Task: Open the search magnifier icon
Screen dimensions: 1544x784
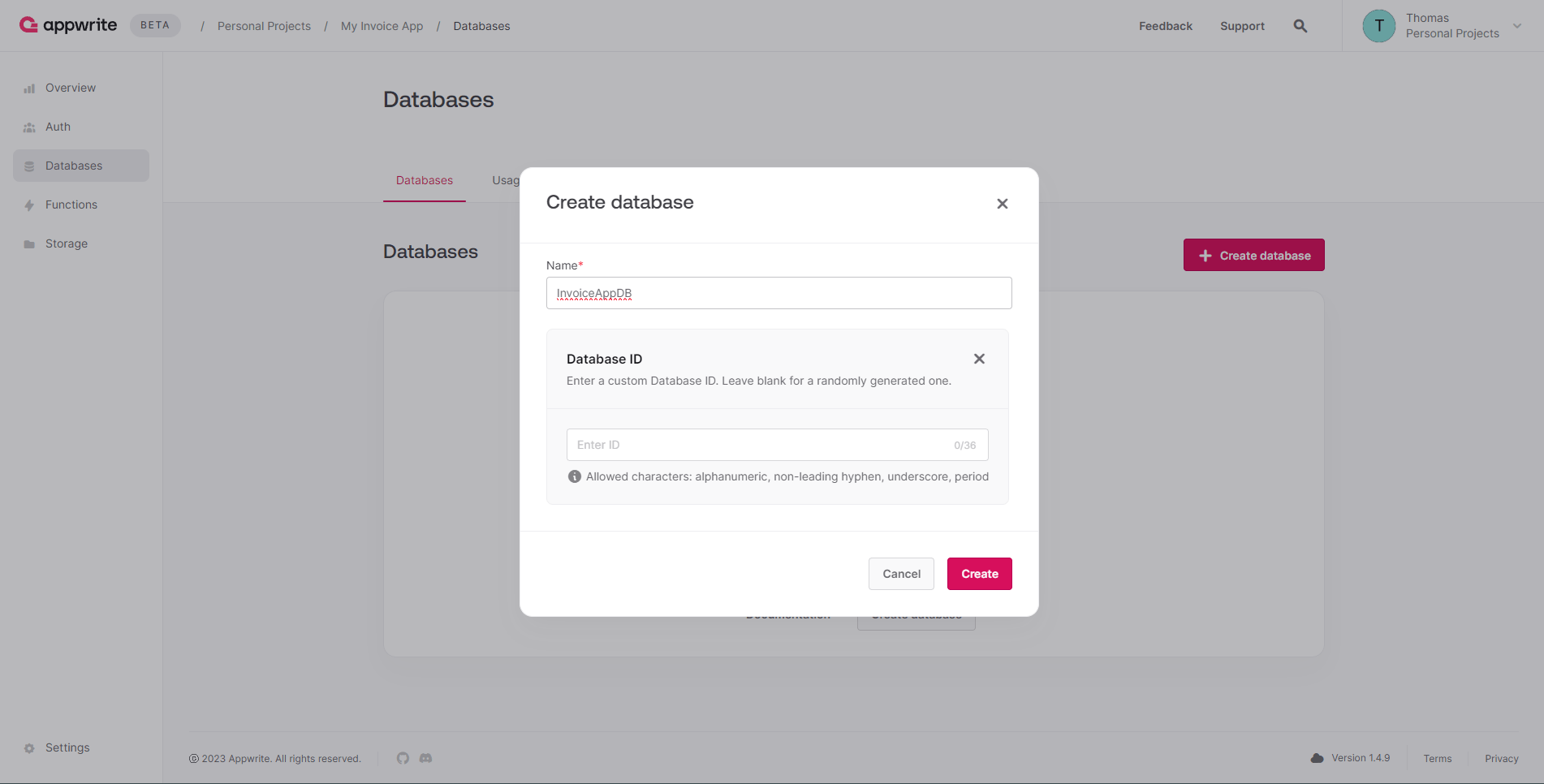Action: click(1300, 26)
